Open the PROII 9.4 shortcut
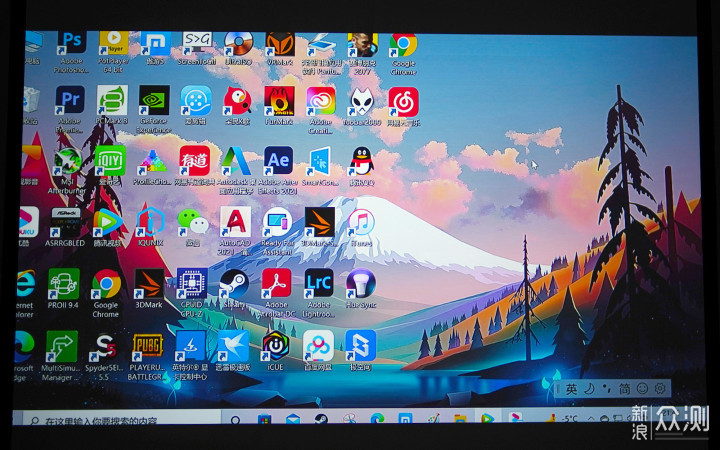This screenshot has width=720, height=450. (64, 284)
